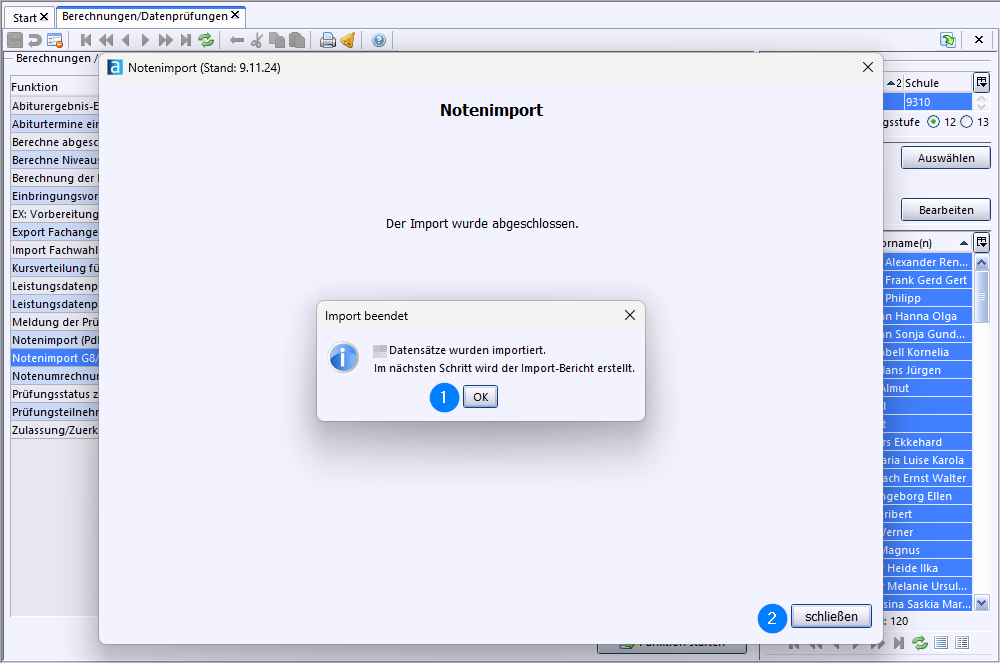Close the Notenimport window with X
The image size is (1000, 663).
click(867, 67)
